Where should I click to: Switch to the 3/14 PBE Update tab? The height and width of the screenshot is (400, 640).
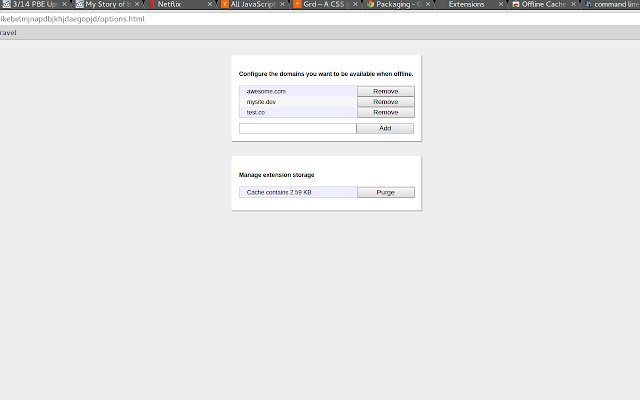(x=36, y=4)
